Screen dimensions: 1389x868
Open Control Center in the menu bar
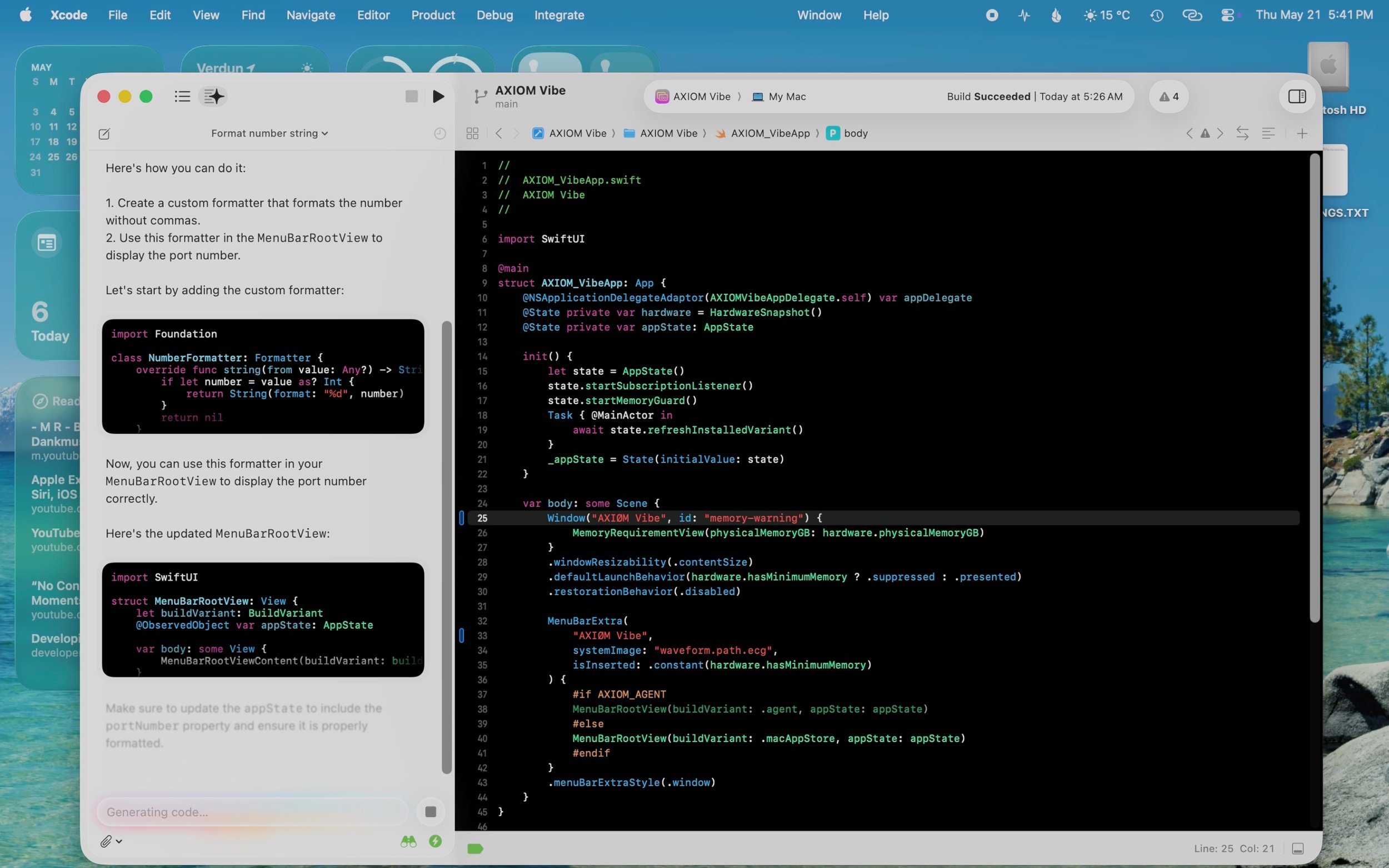pyautogui.click(x=1228, y=16)
